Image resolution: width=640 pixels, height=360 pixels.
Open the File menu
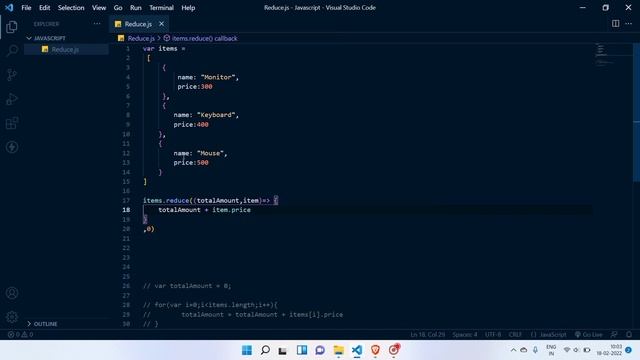coord(26,8)
